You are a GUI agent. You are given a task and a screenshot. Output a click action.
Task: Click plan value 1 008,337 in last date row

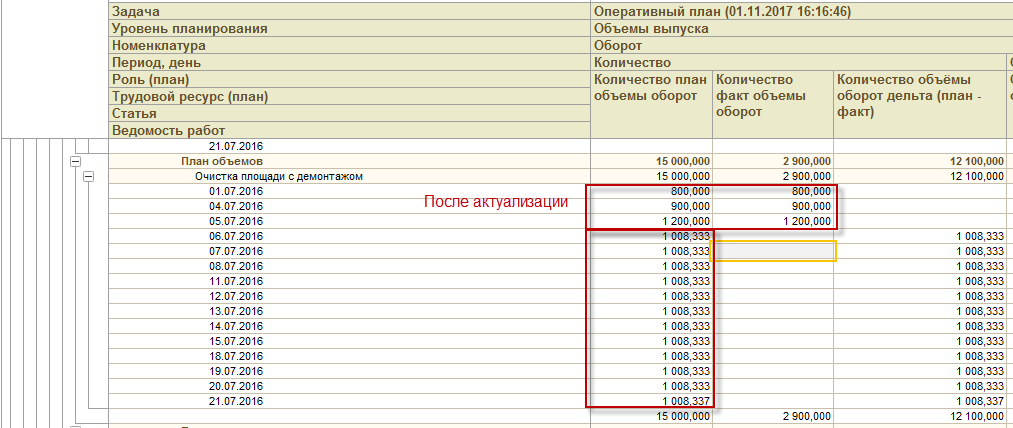pyautogui.click(x=687, y=401)
